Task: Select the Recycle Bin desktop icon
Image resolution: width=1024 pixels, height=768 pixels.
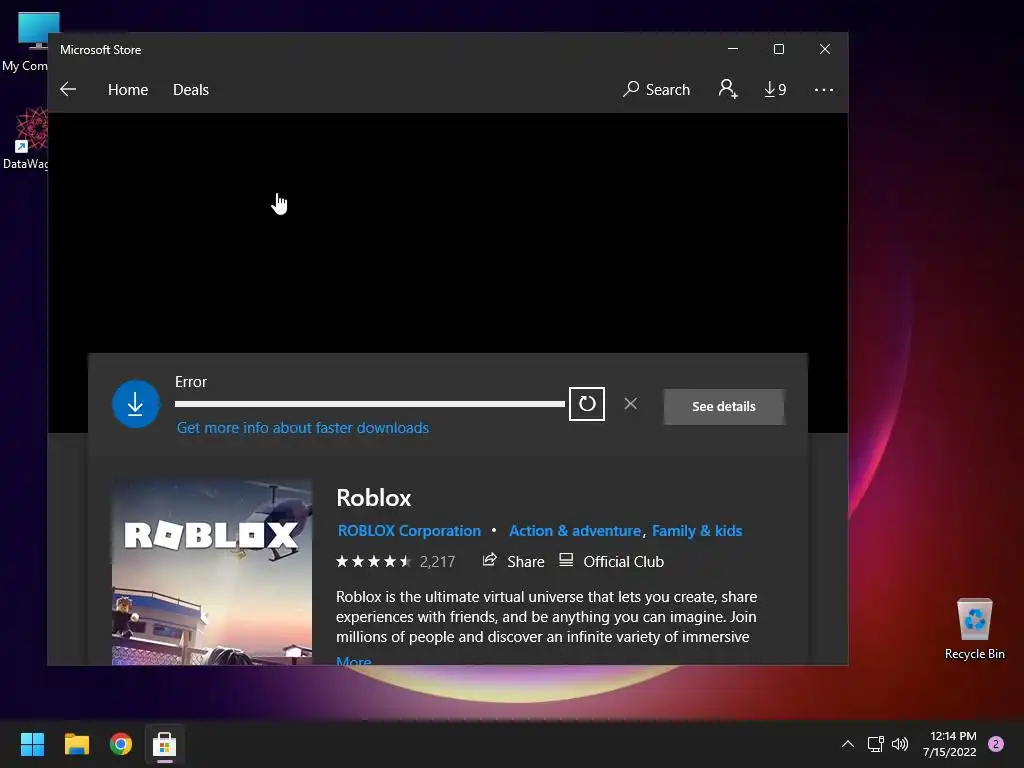Action: [x=974, y=628]
